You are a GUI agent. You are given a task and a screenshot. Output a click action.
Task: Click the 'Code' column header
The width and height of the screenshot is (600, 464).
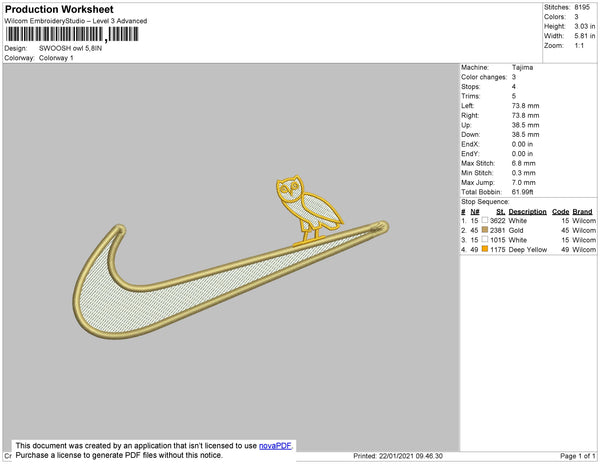[561, 212]
